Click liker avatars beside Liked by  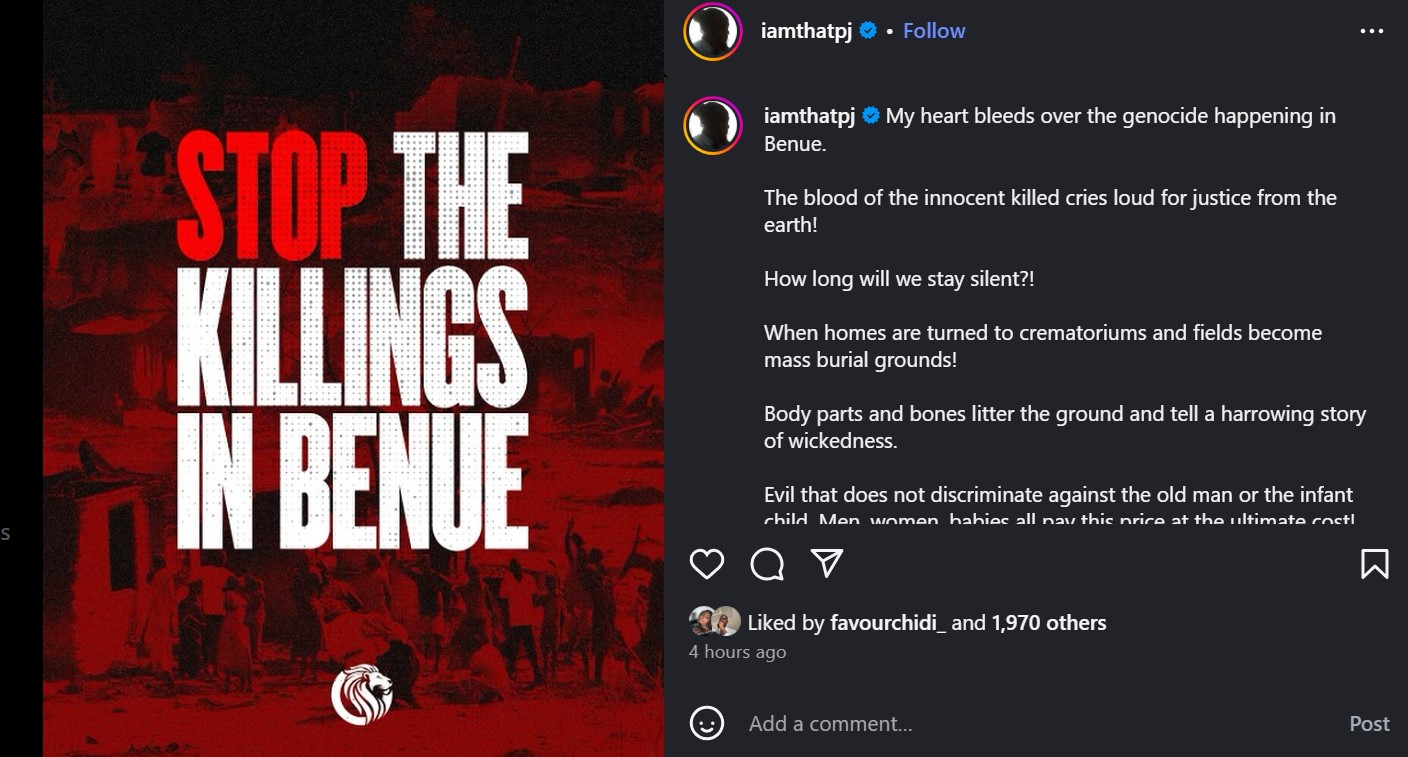(715, 622)
